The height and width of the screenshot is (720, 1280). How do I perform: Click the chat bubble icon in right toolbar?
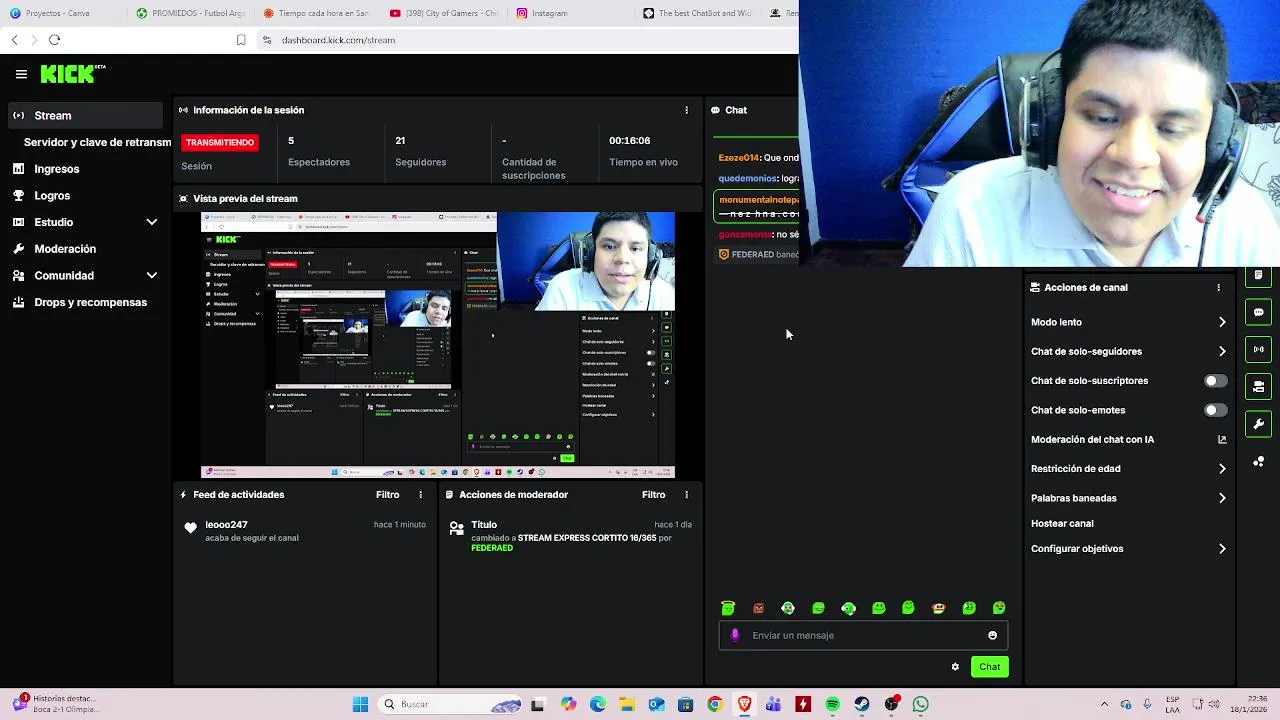(1258, 312)
